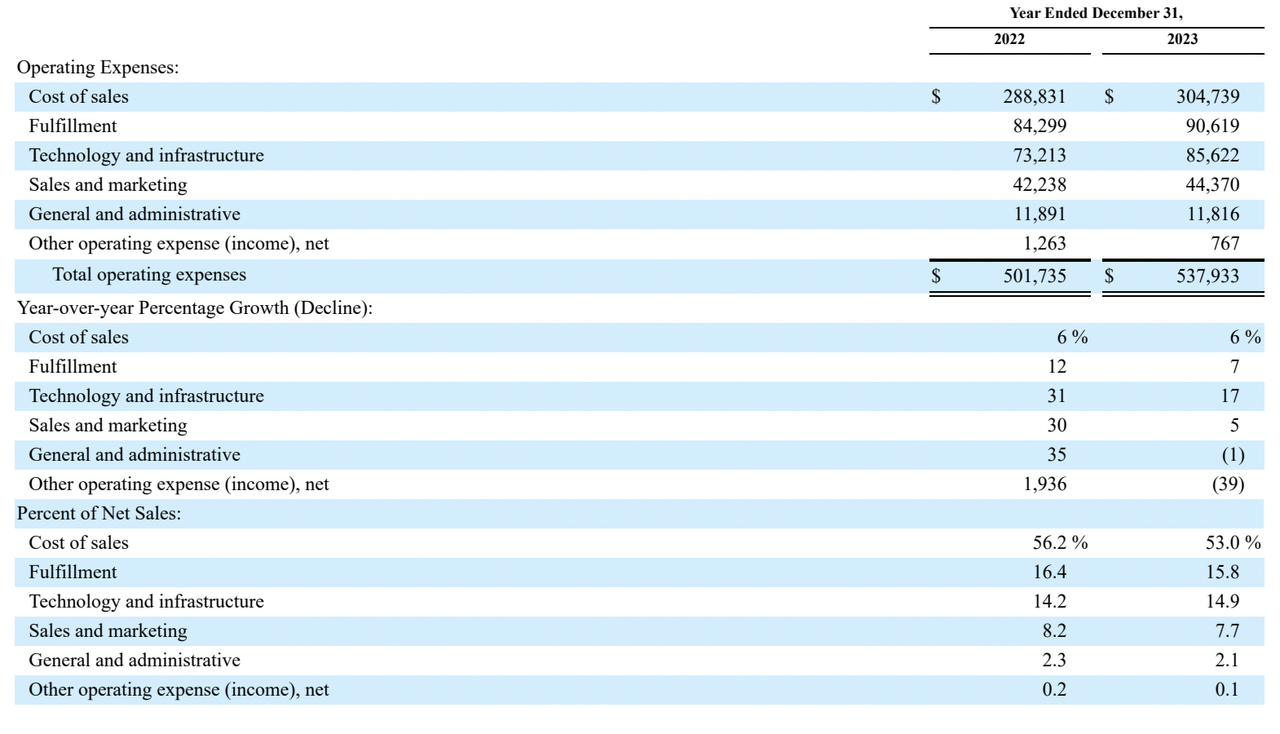Select the 2022 column header
This screenshot has width=1280, height=734.
click(1009, 39)
